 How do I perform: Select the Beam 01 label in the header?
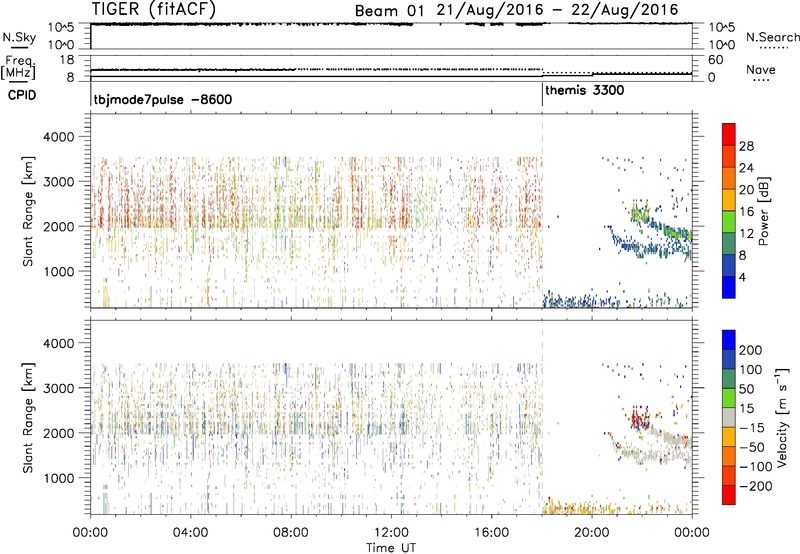click(x=389, y=11)
